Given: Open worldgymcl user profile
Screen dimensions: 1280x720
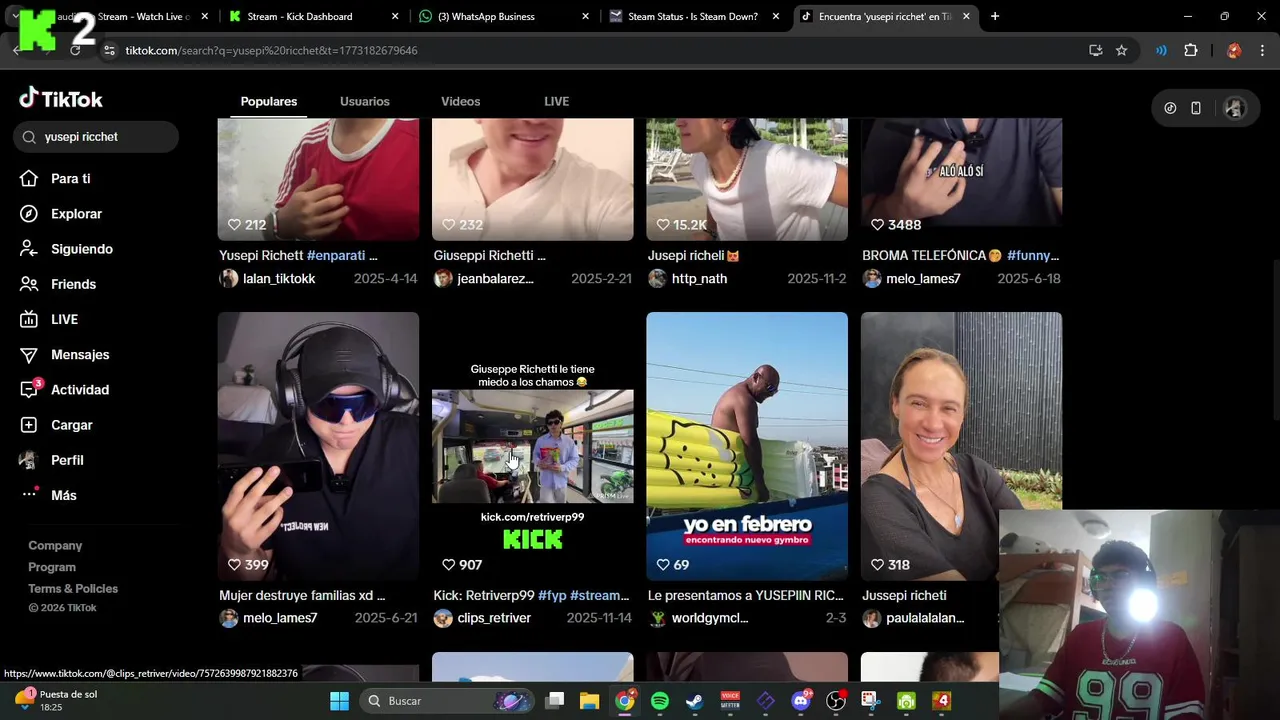Looking at the screenshot, I should pos(710,618).
